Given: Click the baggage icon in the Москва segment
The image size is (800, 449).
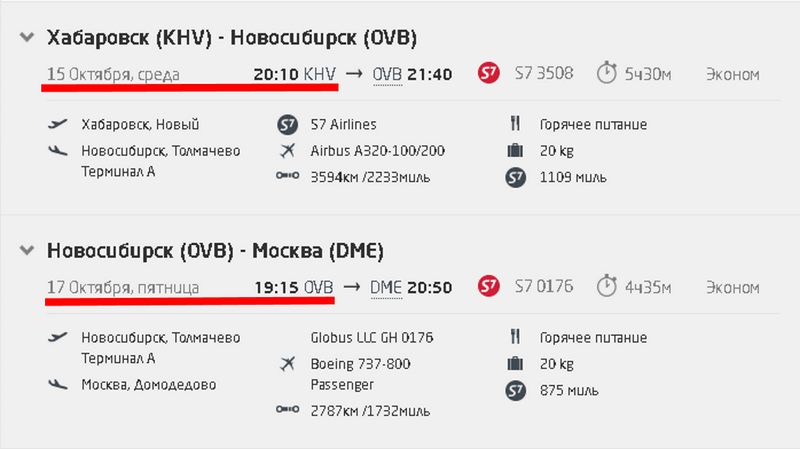Looking at the screenshot, I should coord(515,364).
